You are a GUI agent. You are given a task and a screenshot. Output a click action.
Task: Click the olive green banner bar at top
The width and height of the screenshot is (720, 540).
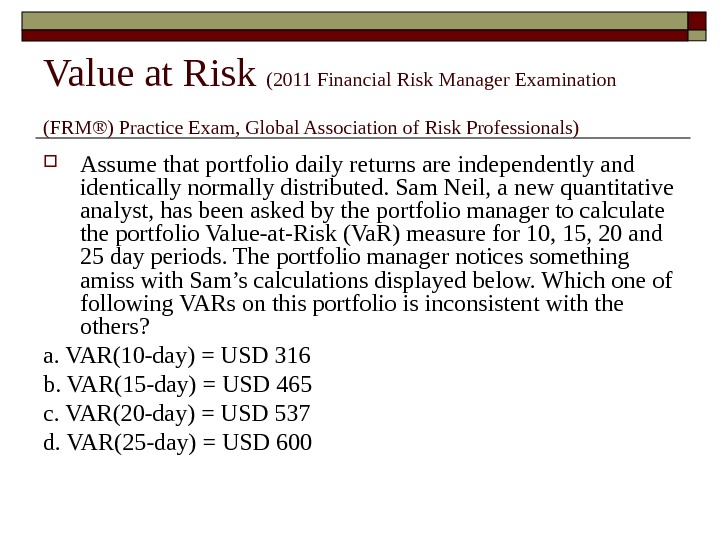click(350, 20)
